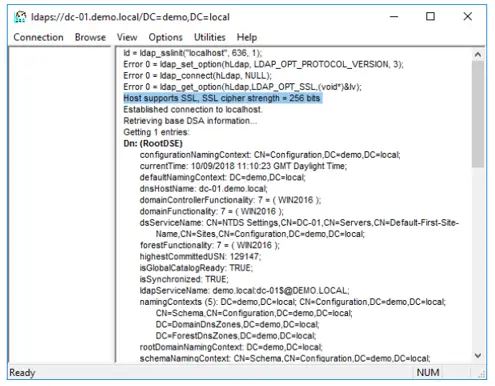The height and width of the screenshot is (386, 495).
Task: Click the schemaNamingContext entry
Action: pyautogui.click(x=285, y=358)
